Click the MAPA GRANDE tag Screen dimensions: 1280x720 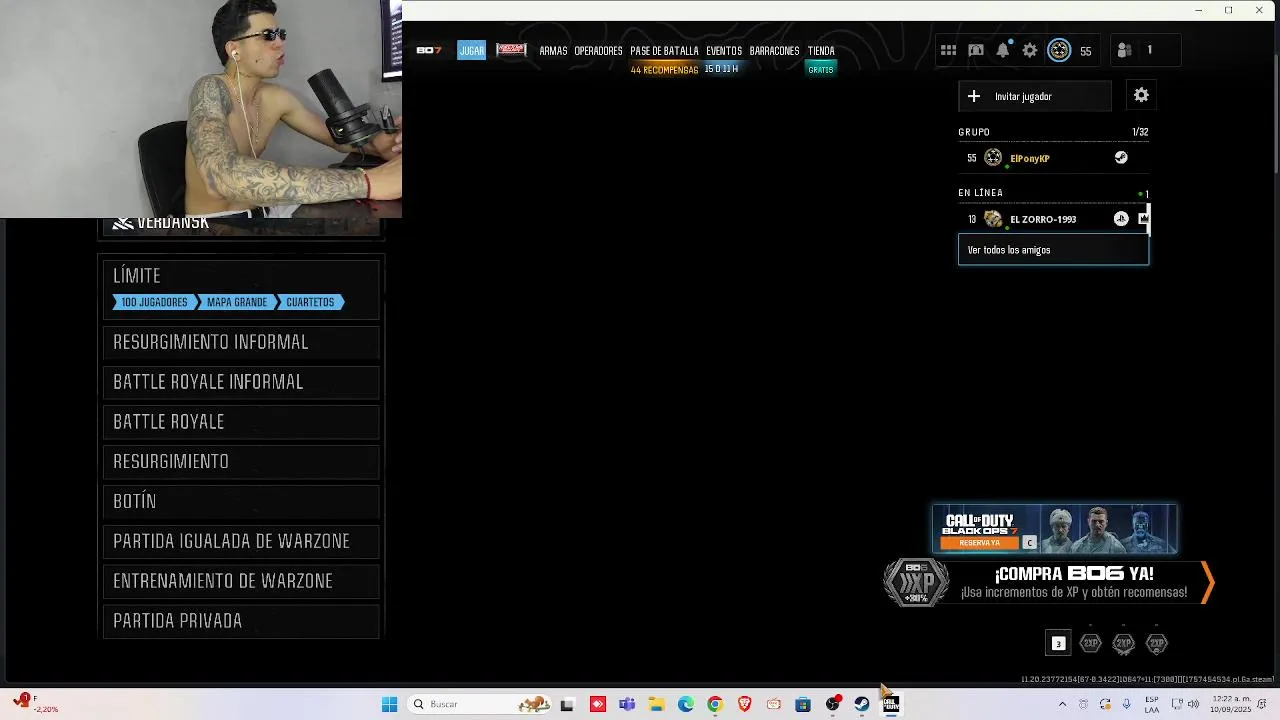237,302
